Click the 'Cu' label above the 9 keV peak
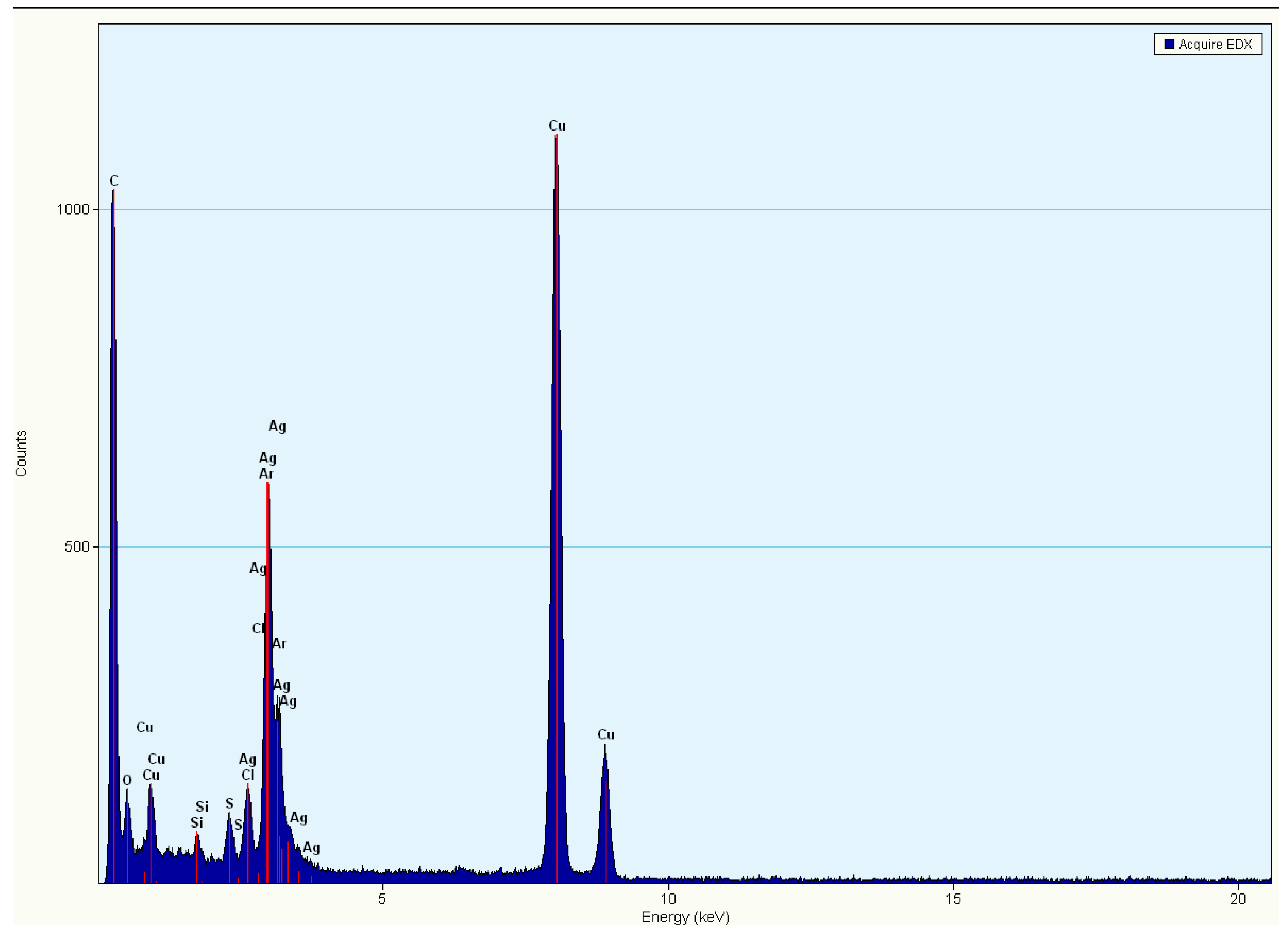1288x937 pixels. (x=605, y=735)
